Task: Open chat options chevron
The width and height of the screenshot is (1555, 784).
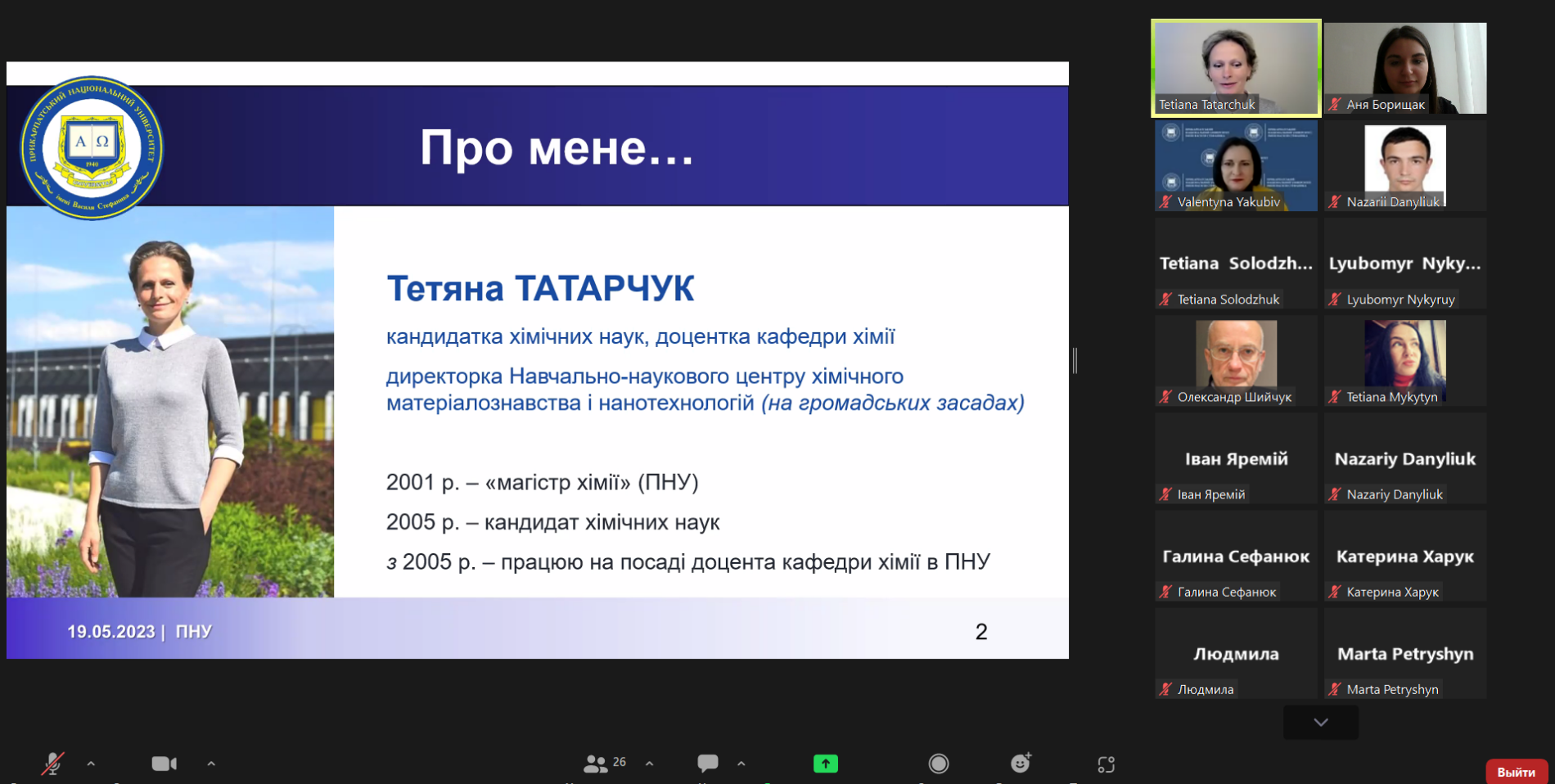Action: (741, 763)
